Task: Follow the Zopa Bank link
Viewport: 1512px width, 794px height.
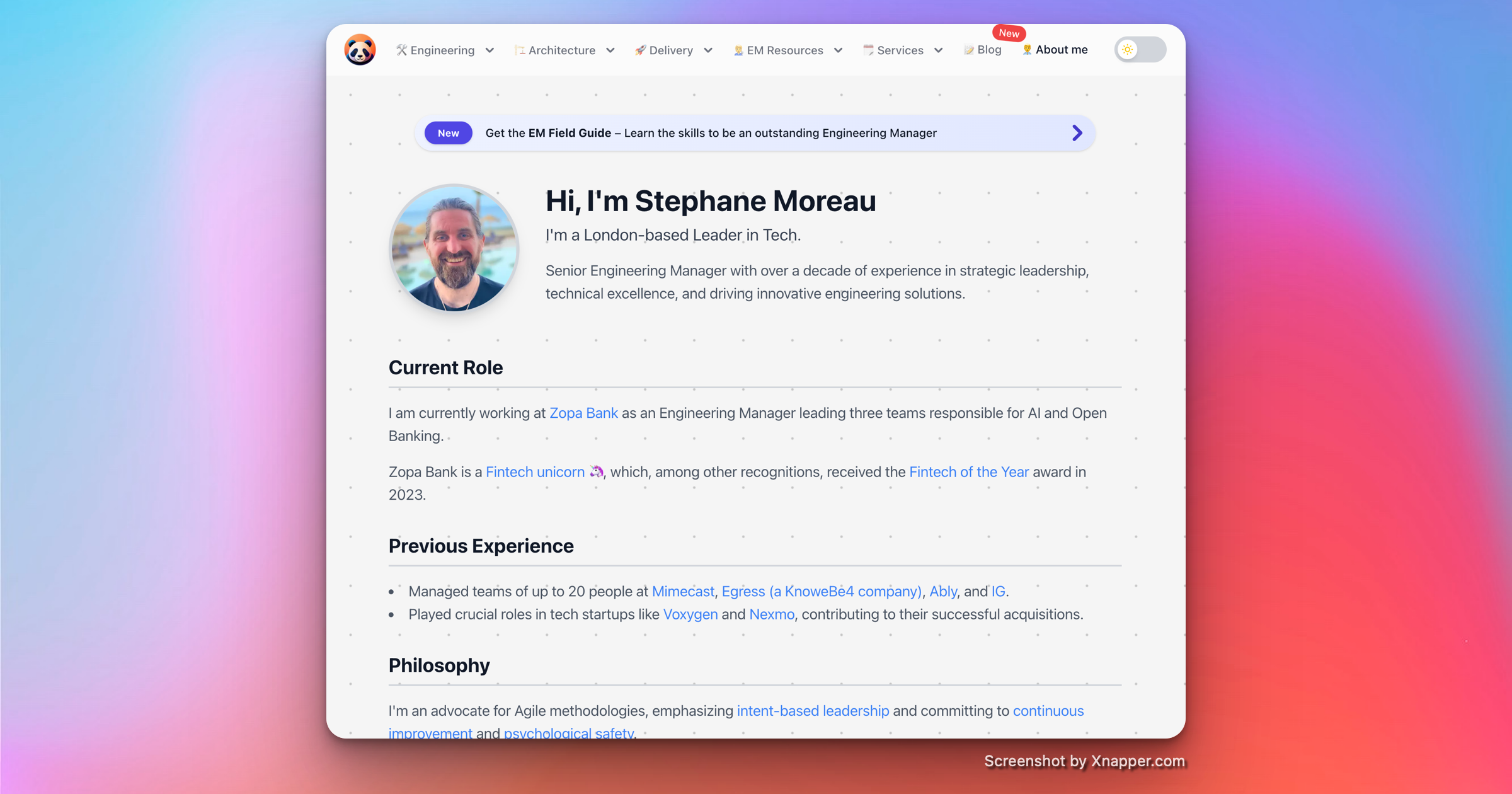Action: click(583, 413)
